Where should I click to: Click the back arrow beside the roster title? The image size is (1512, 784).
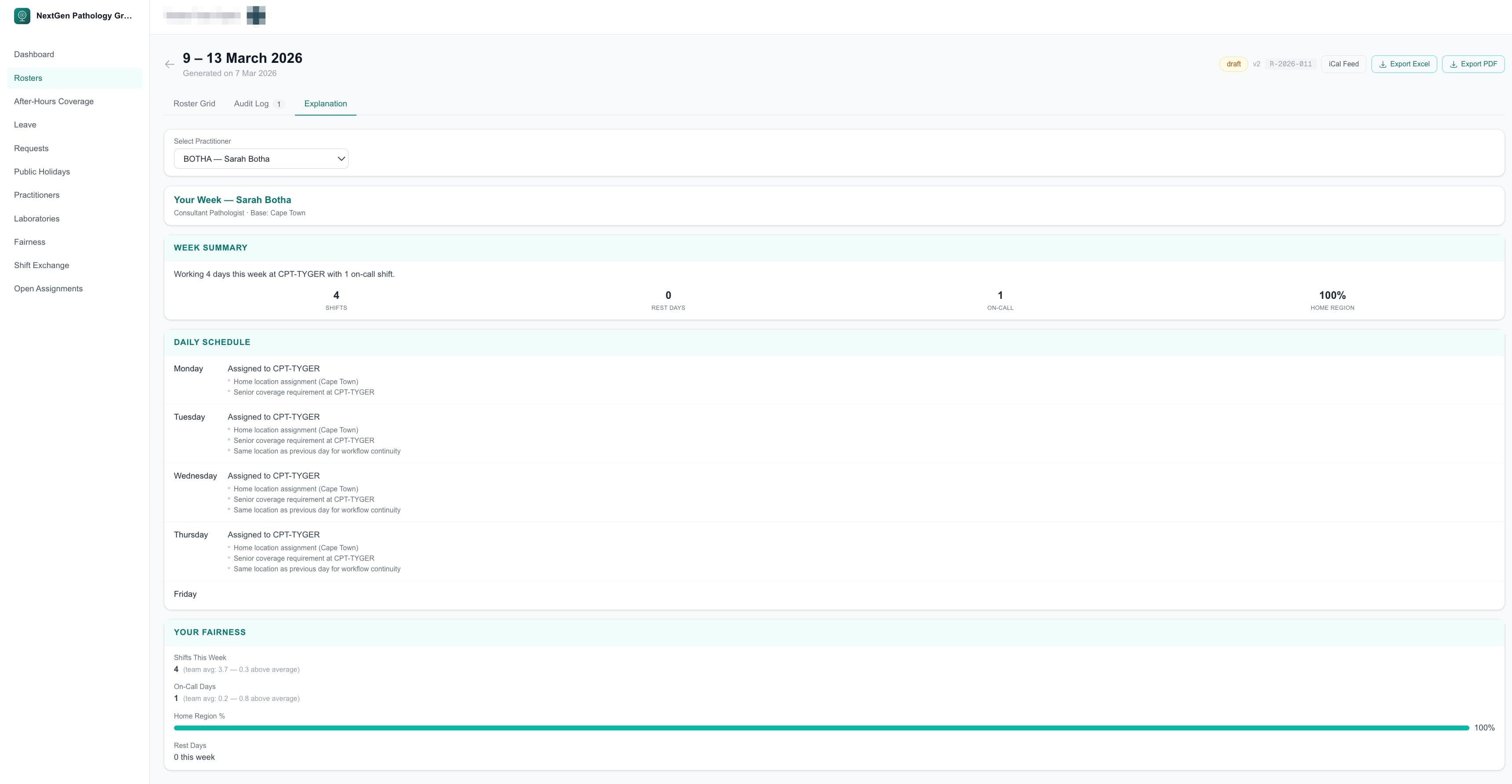pyautogui.click(x=170, y=64)
